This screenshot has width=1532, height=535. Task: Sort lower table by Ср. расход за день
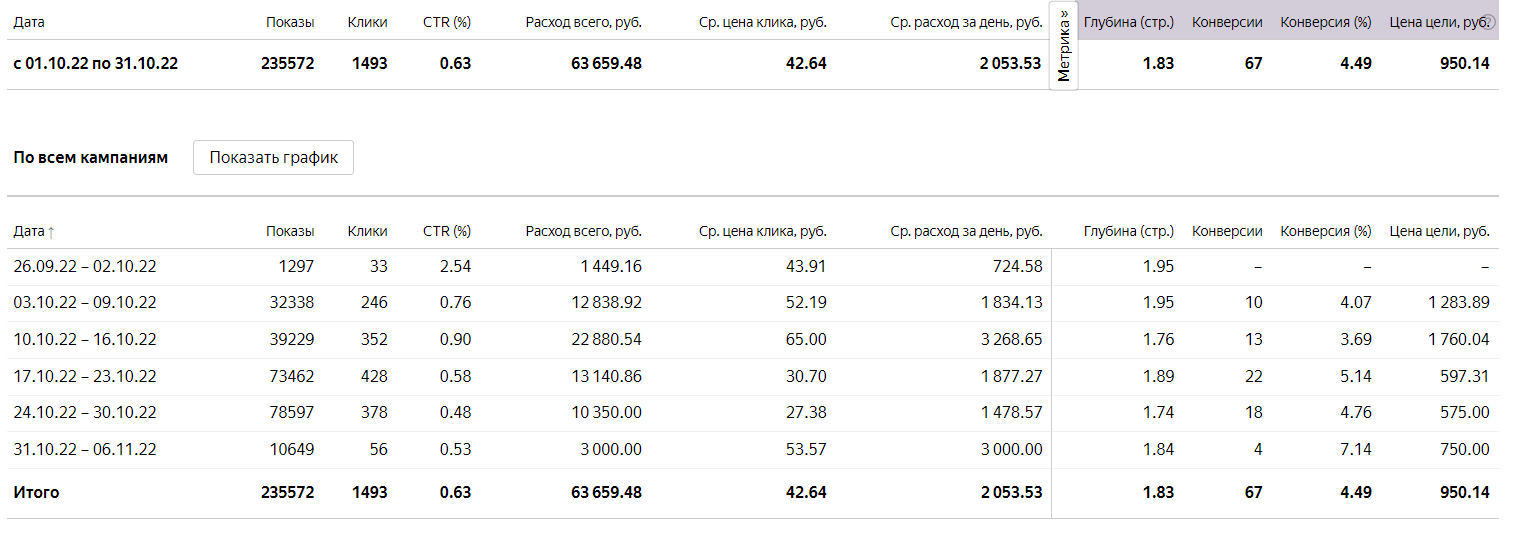pyautogui.click(x=966, y=231)
